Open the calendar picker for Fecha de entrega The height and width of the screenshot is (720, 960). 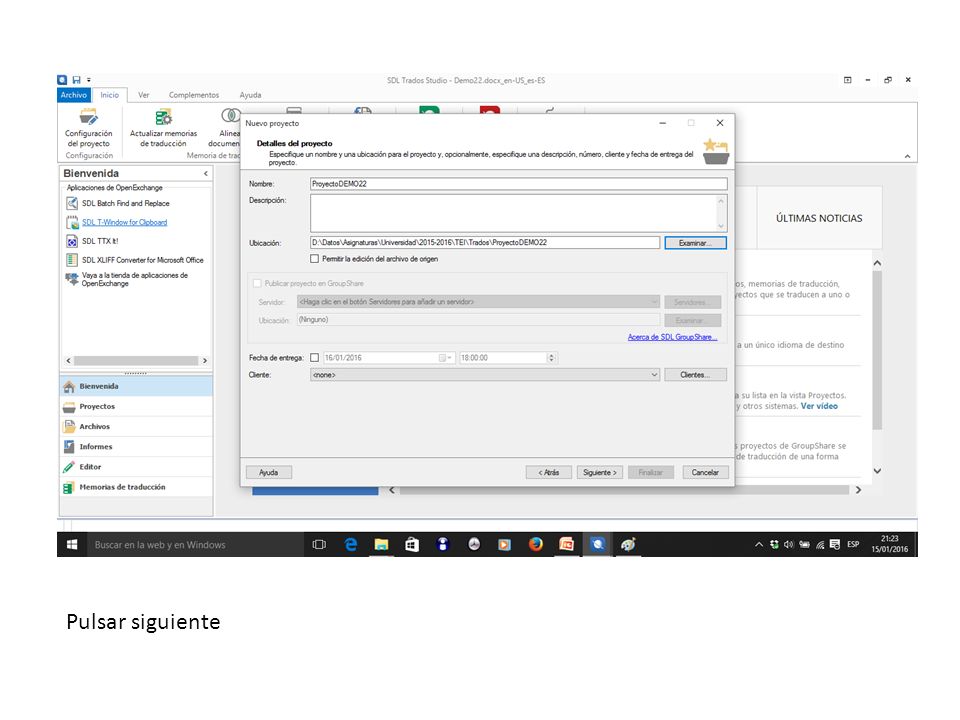tap(445, 358)
